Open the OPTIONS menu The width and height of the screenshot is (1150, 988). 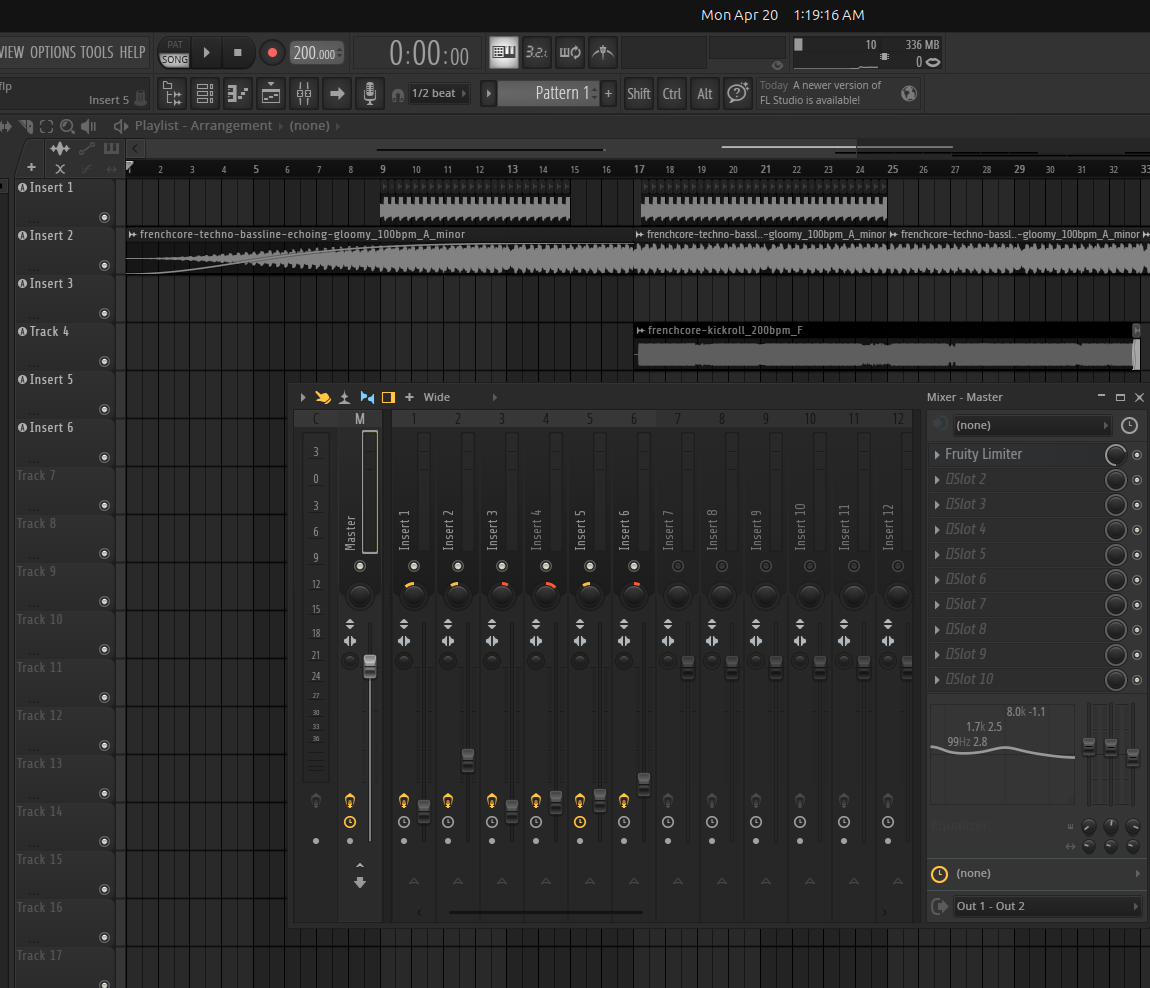(x=52, y=52)
